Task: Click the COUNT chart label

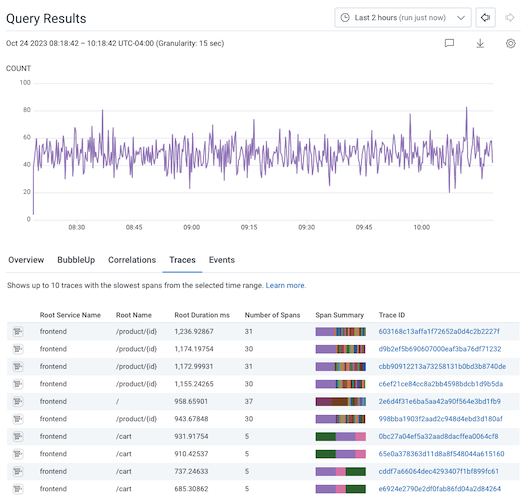Action: click(x=18, y=68)
